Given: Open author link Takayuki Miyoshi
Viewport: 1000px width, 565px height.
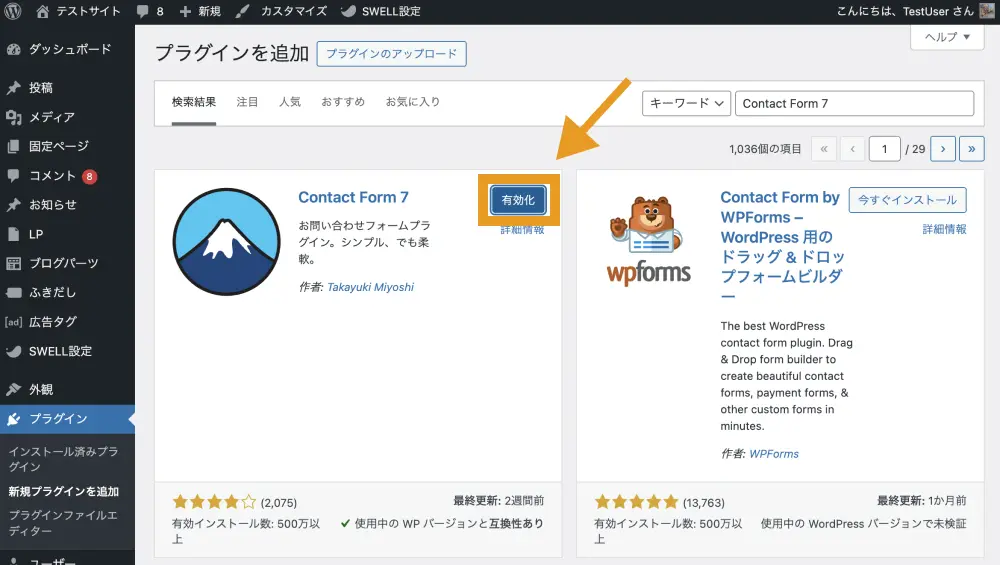Looking at the screenshot, I should (370, 287).
